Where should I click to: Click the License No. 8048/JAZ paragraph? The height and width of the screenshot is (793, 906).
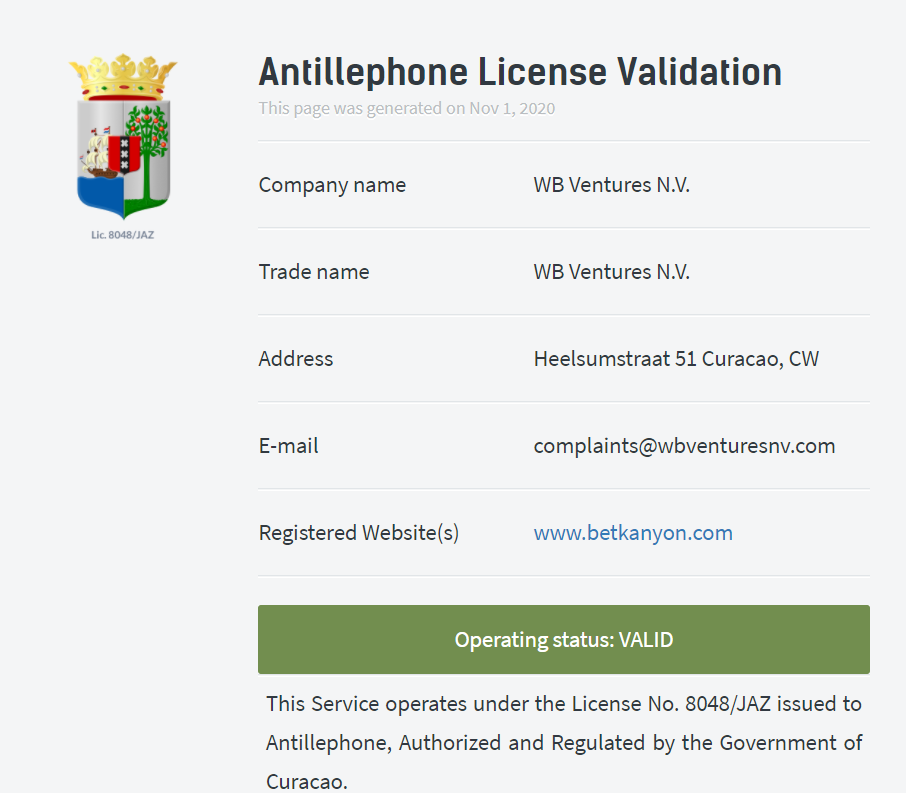(x=563, y=742)
